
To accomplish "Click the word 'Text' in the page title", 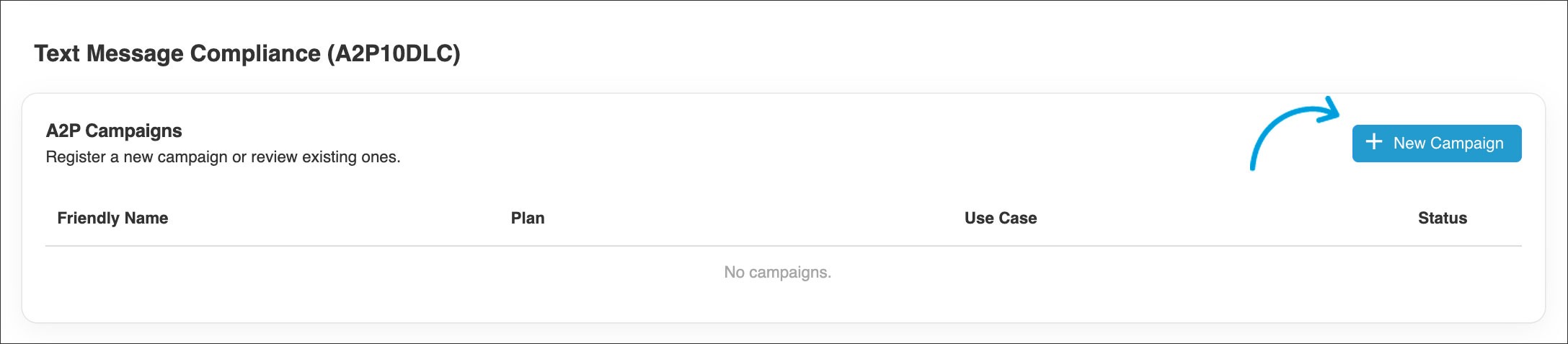I will (x=58, y=54).
